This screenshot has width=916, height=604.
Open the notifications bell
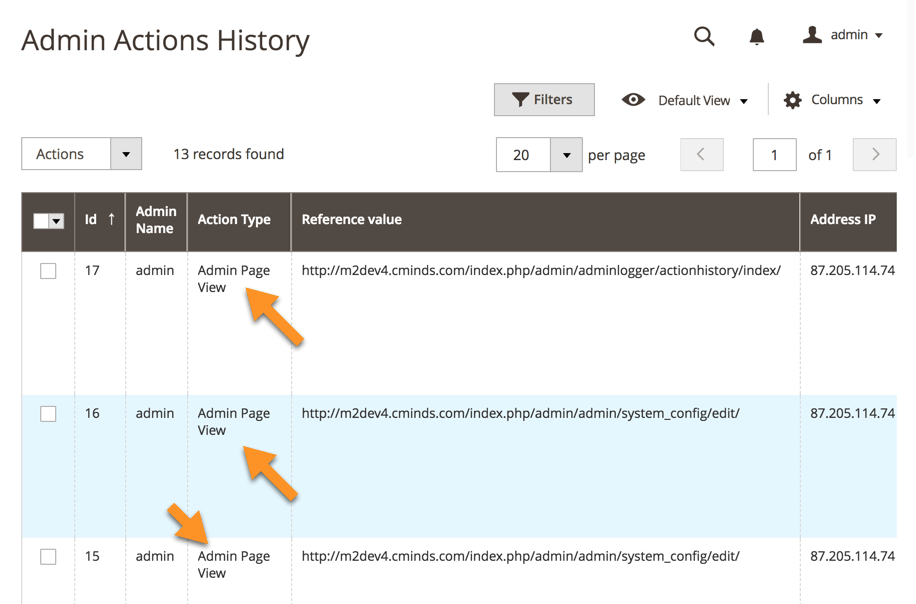click(x=757, y=37)
